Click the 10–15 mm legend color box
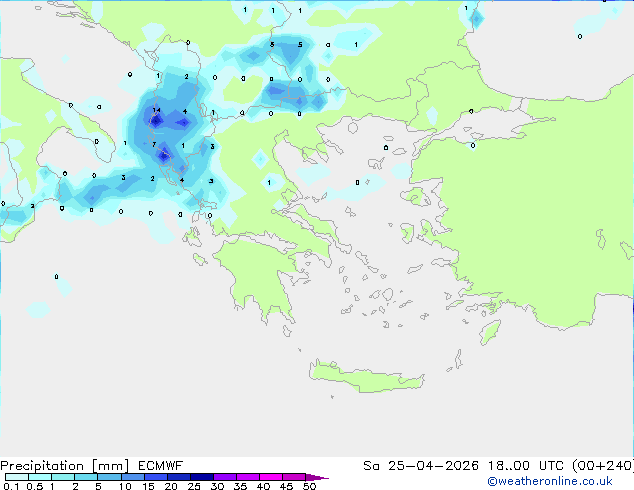This screenshot has height=490, width=634. 133,477
